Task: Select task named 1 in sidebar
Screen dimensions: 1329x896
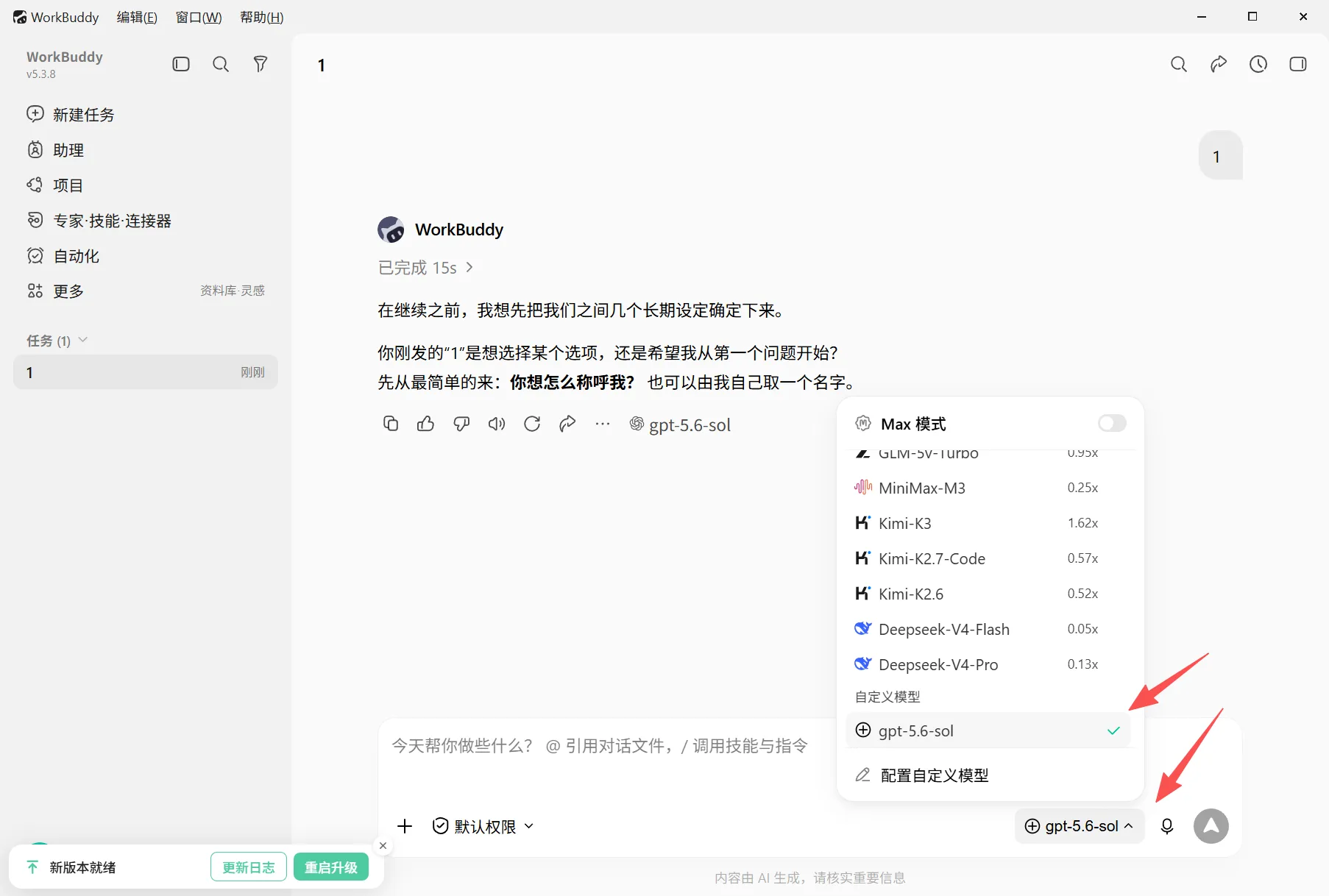Action: tap(146, 372)
